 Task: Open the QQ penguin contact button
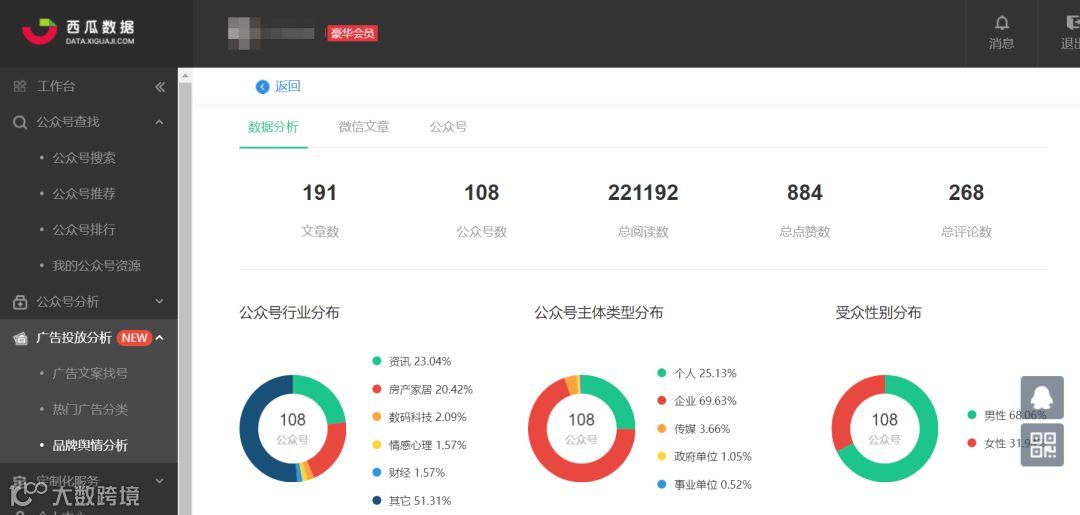[x=1041, y=398]
